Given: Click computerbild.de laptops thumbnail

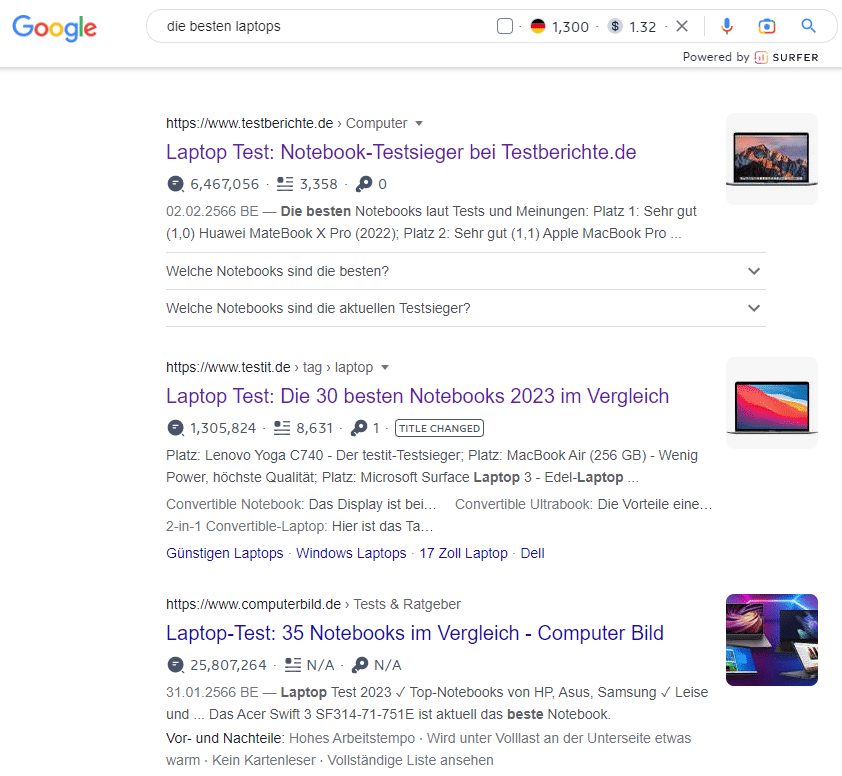Looking at the screenshot, I should (772, 640).
